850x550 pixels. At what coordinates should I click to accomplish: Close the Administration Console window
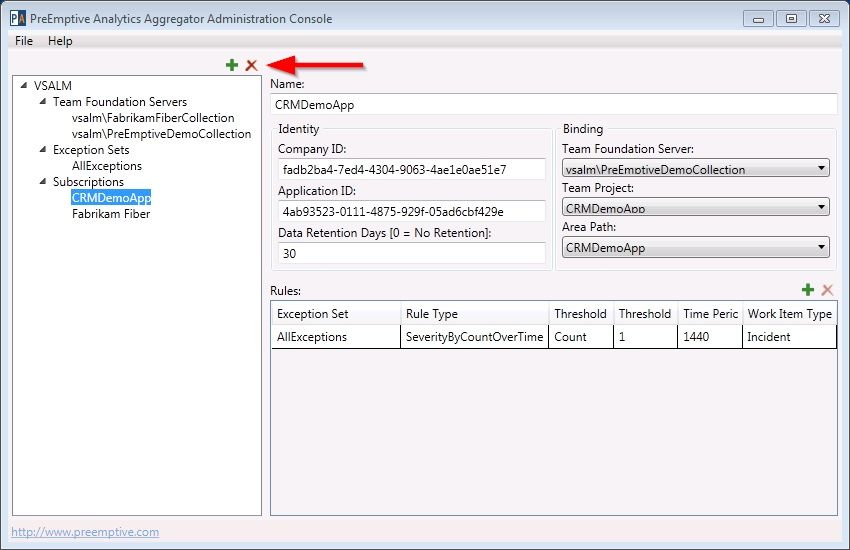825,19
